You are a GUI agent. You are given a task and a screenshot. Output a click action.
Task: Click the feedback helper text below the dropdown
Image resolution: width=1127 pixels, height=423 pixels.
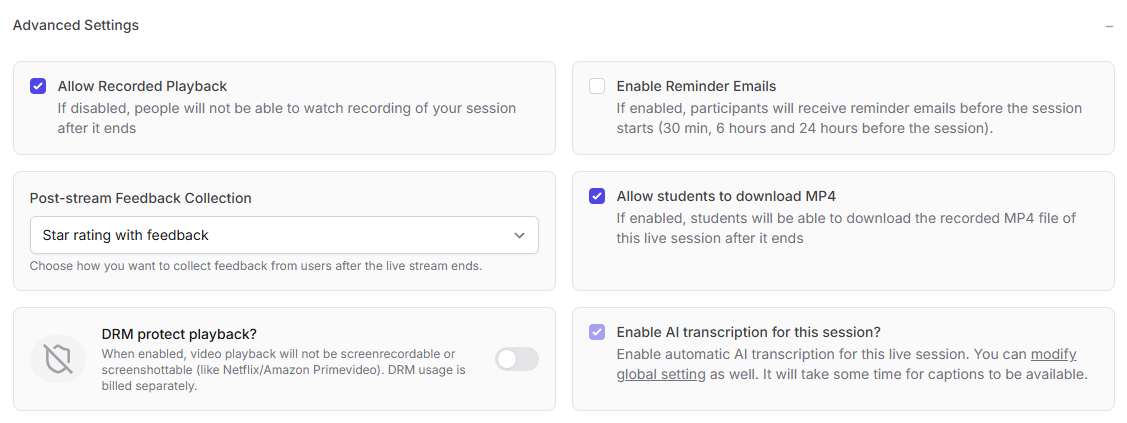(256, 266)
